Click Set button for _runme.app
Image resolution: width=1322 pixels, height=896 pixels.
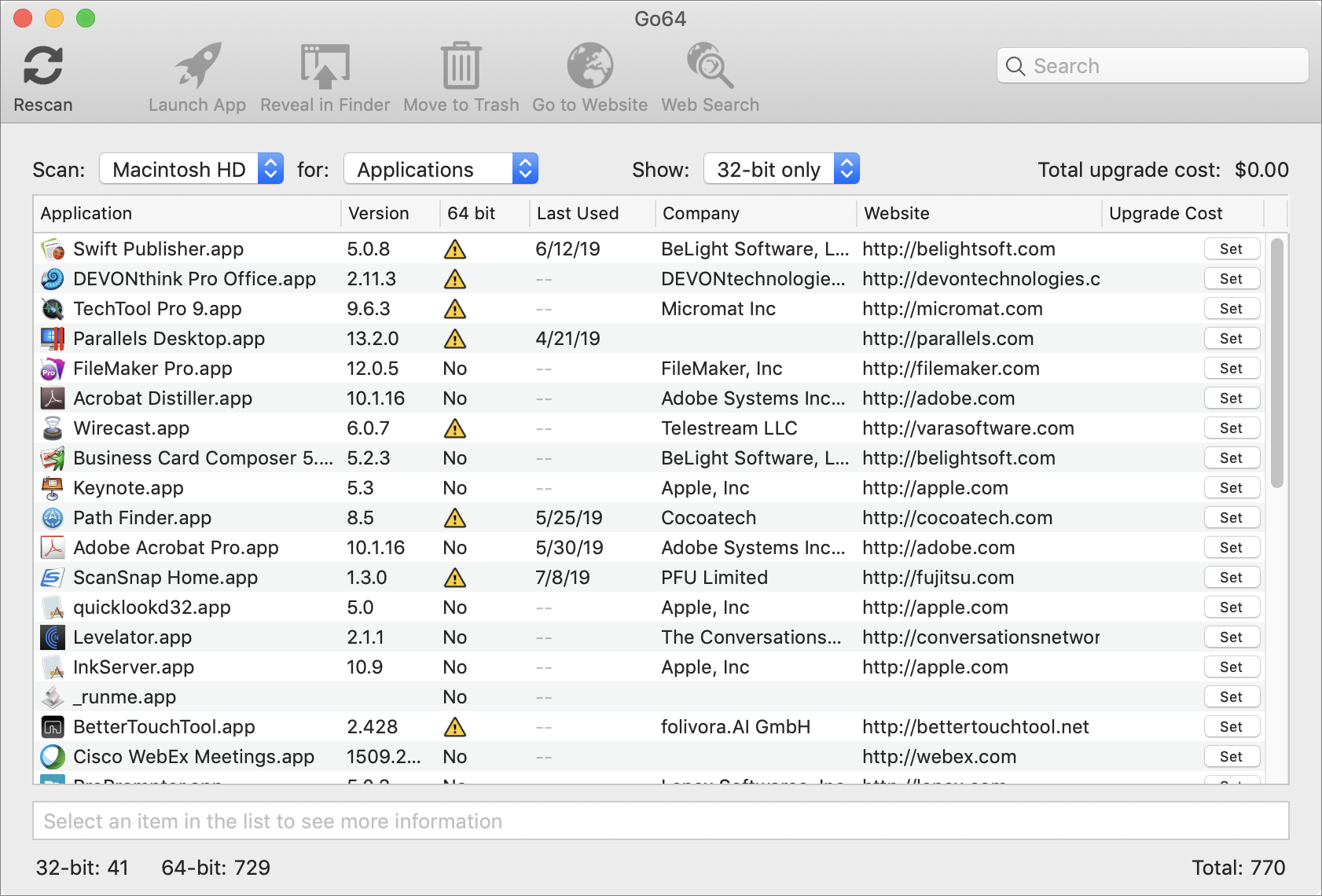[x=1232, y=697]
